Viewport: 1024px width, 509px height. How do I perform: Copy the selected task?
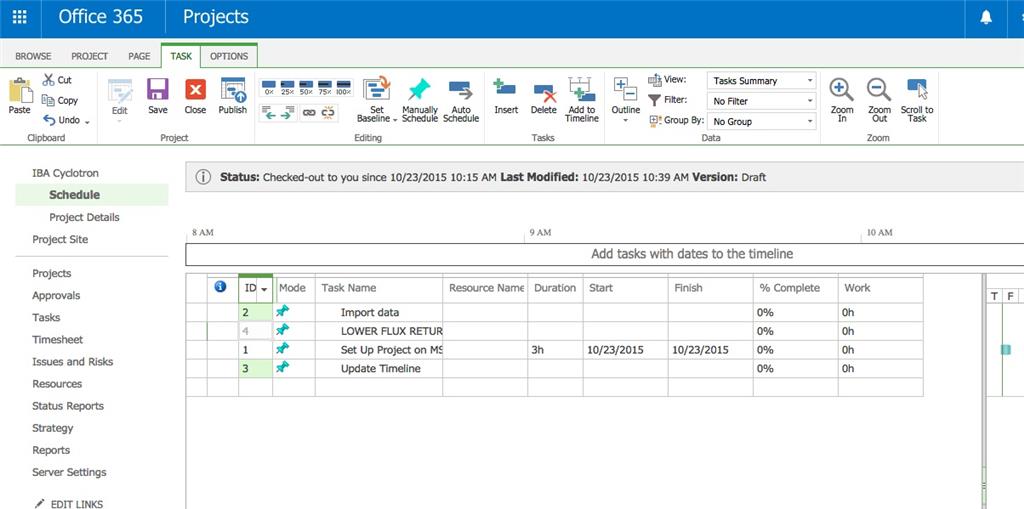(59, 100)
